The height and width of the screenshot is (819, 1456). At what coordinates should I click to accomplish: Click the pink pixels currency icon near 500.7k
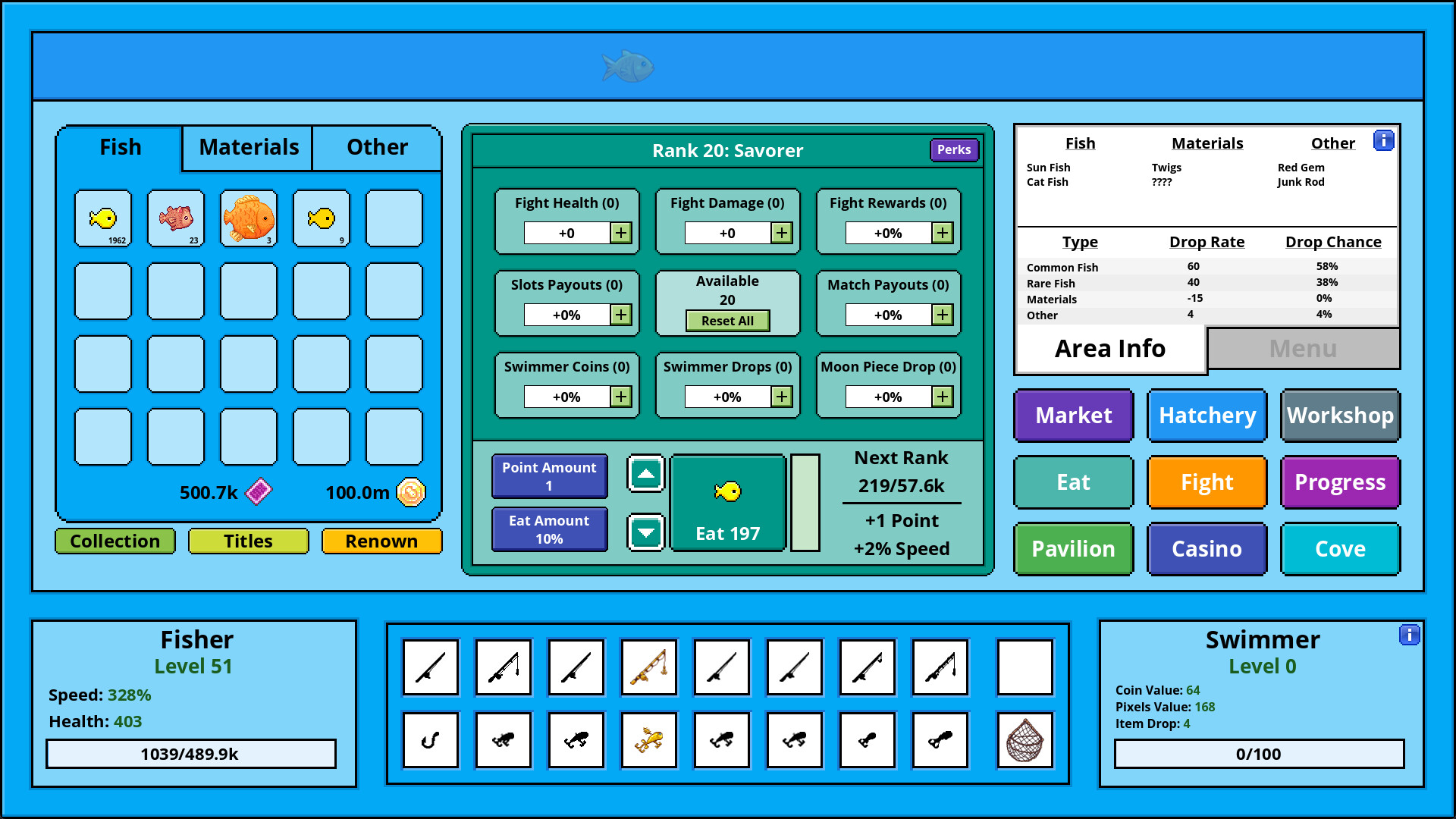click(x=259, y=492)
